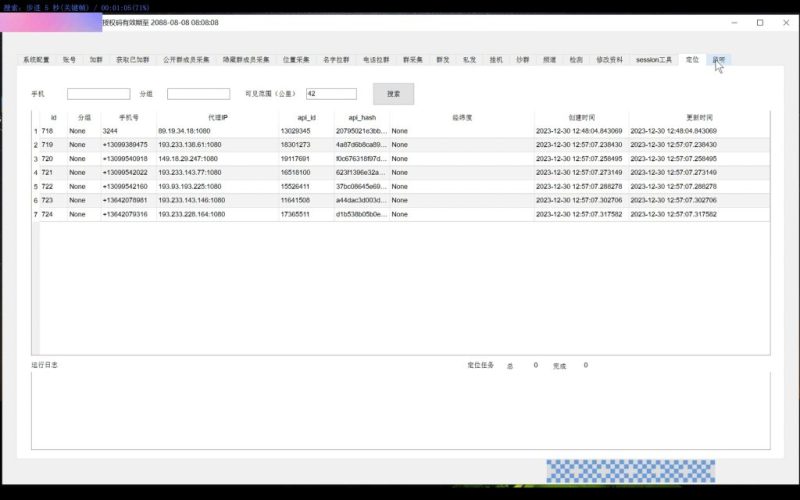Click api_id value 15526411
This screenshot has width=800, height=500.
pyautogui.click(x=306, y=186)
